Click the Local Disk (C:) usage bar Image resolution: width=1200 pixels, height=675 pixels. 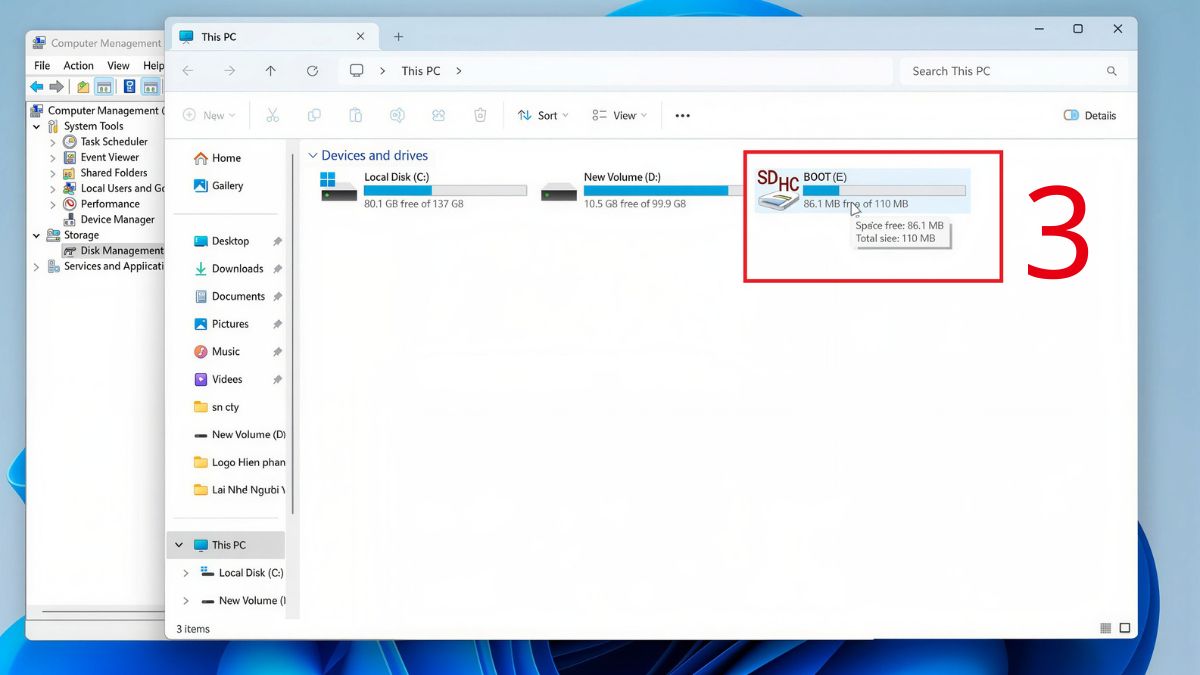click(445, 190)
